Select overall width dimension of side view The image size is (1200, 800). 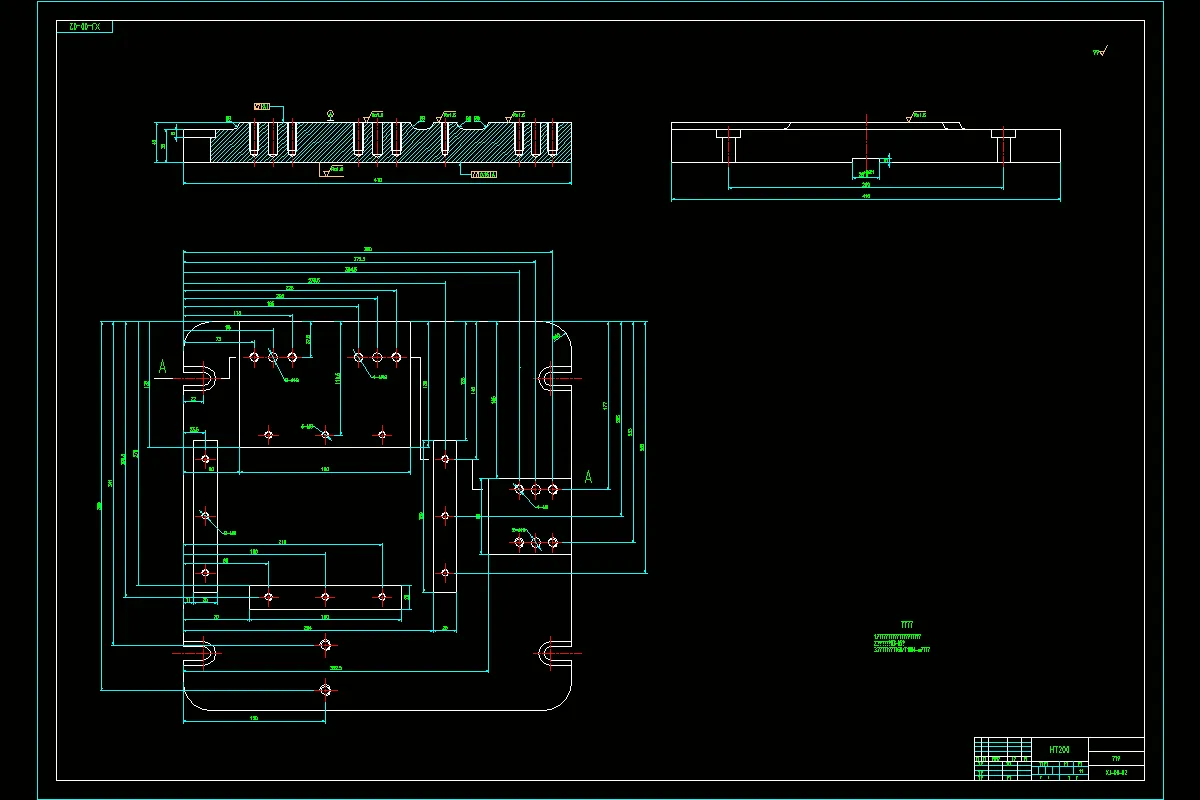(x=866, y=196)
